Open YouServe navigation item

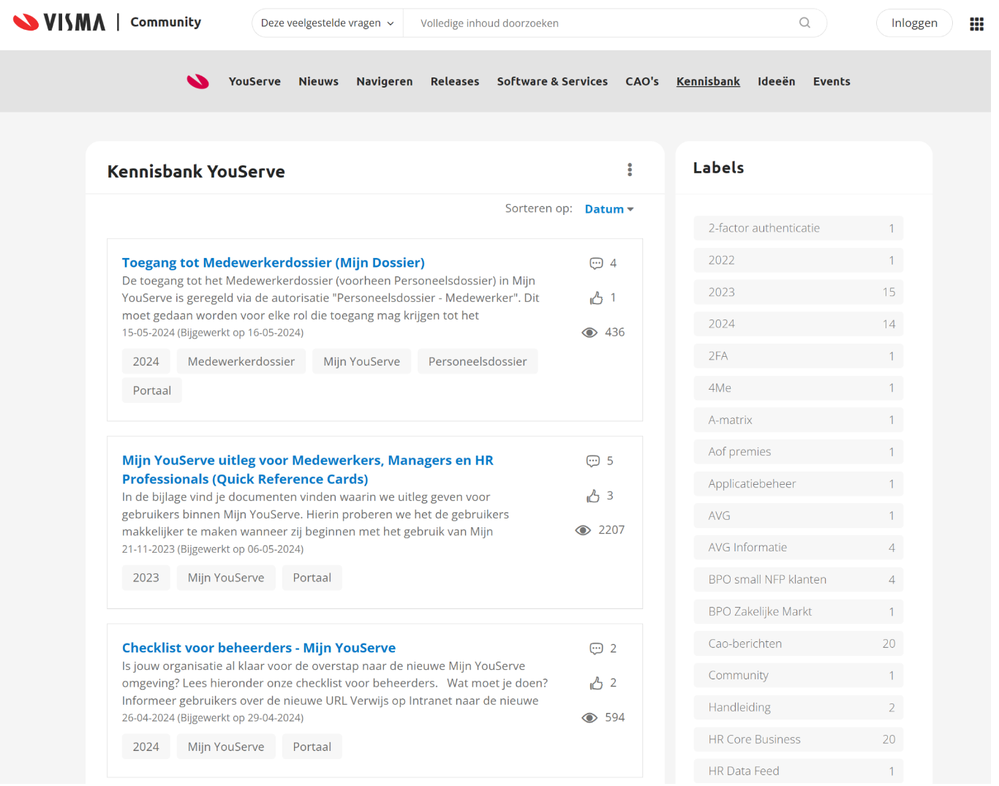(x=254, y=82)
